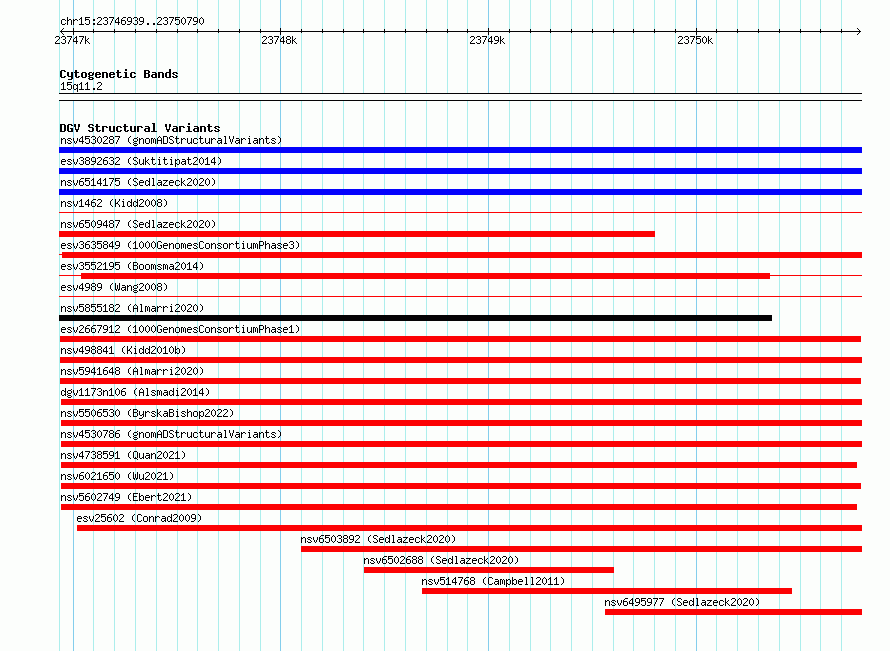The width and height of the screenshot is (890, 651).
Task: Open nsv6503892 (Sedlazeck2020) label
Action: pos(378,539)
